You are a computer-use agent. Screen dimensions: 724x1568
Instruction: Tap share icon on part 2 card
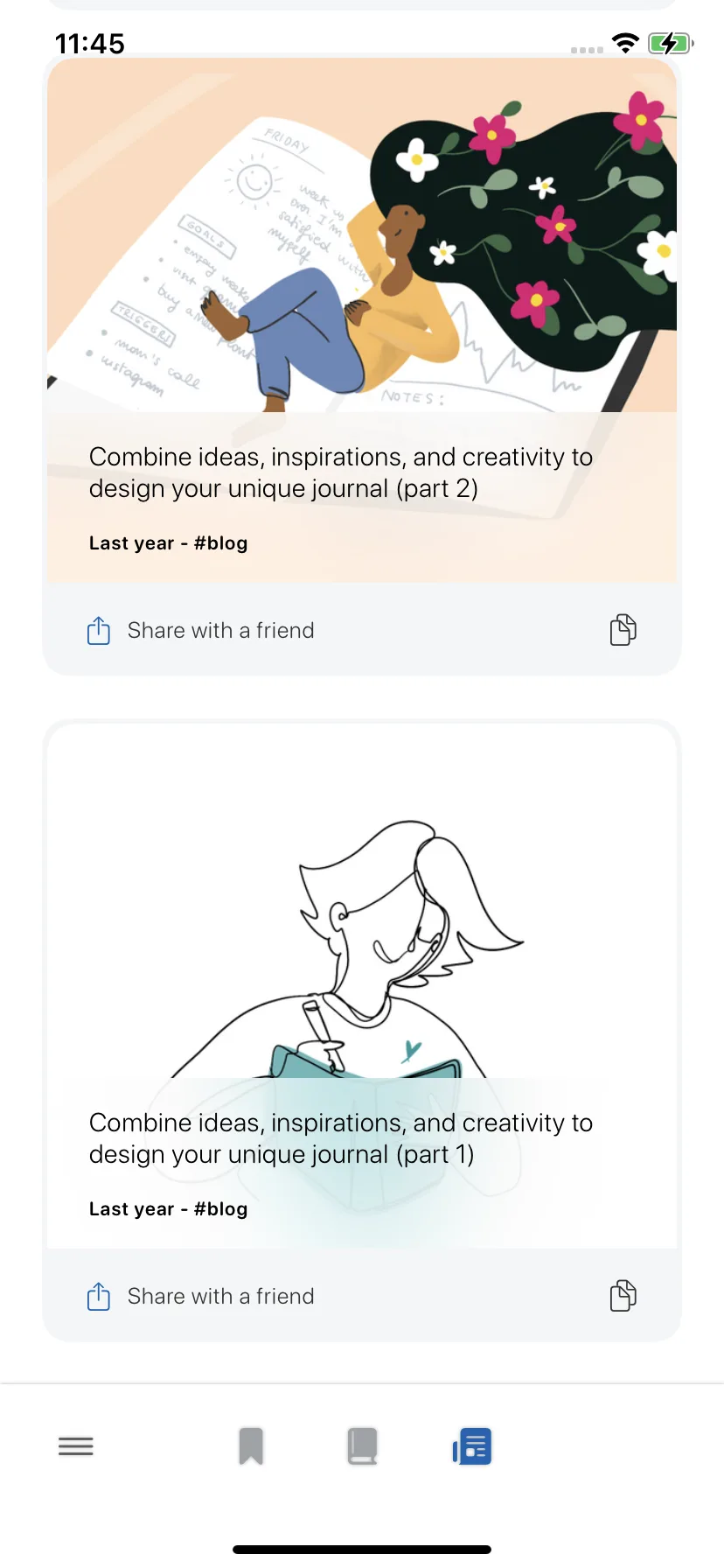pyautogui.click(x=99, y=630)
